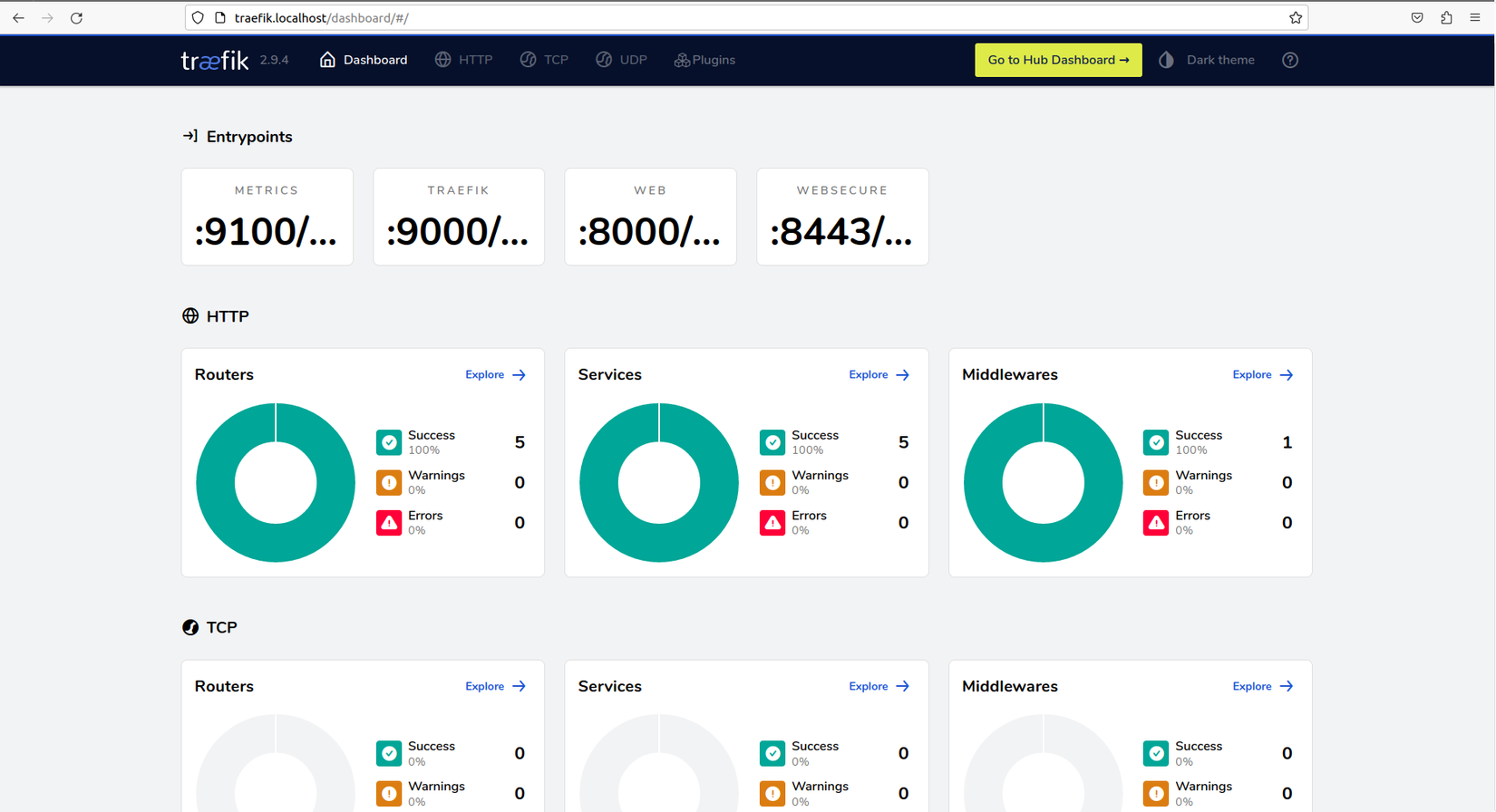The height and width of the screenshot is (812, 1496).
Task: Switch to the HTTP tab
Action: [x=464, y=60]
